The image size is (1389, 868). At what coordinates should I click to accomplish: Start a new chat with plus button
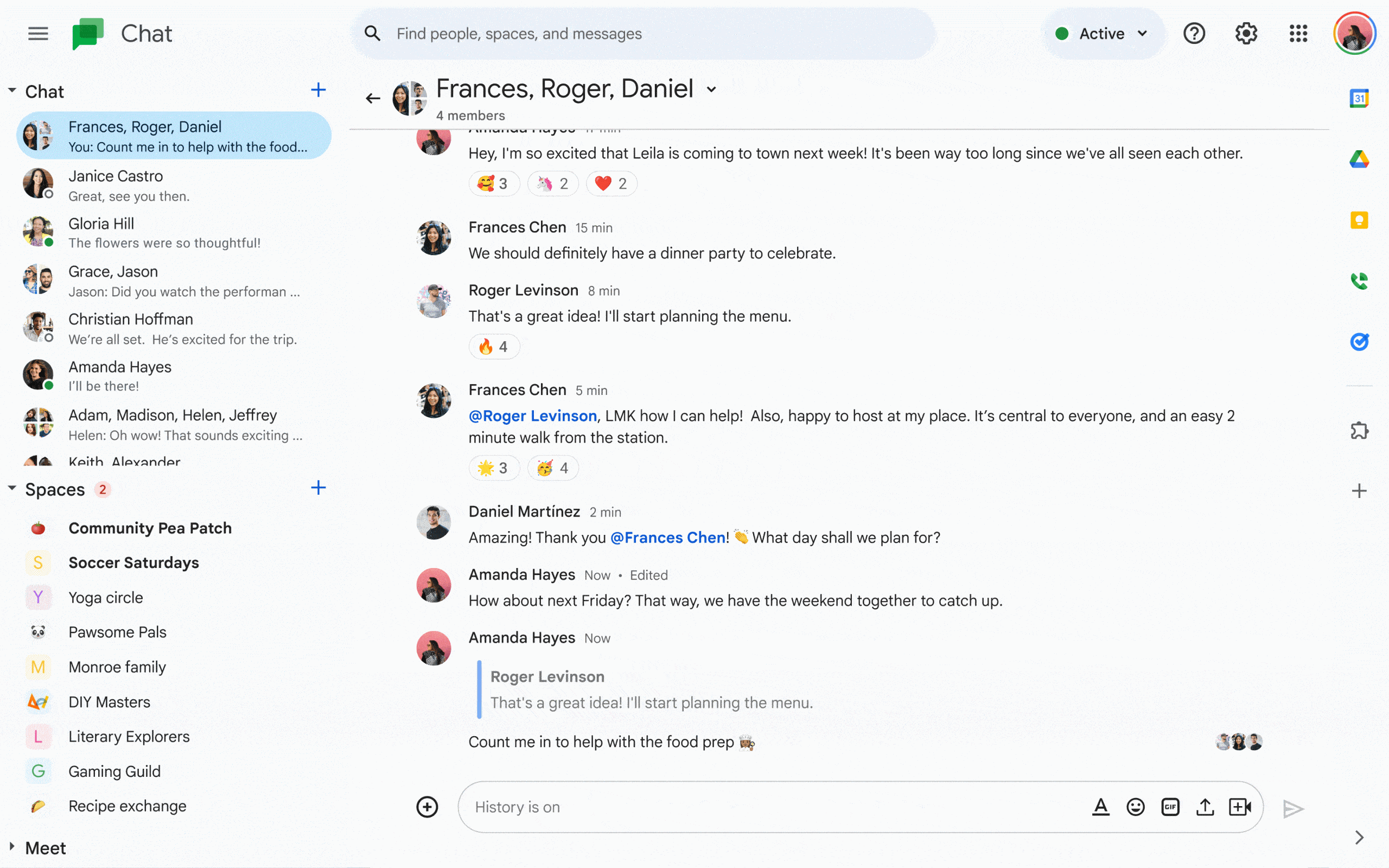click(318, 90)
